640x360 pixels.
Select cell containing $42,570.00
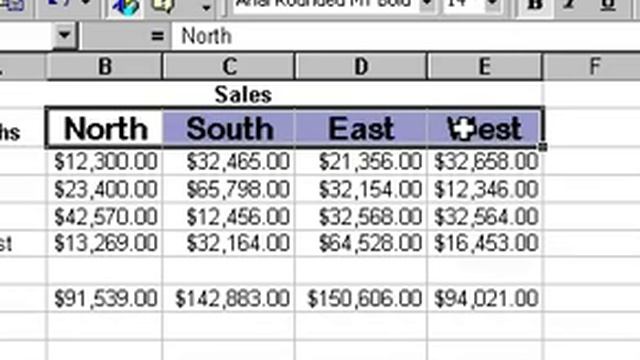[x=105, y=217]
